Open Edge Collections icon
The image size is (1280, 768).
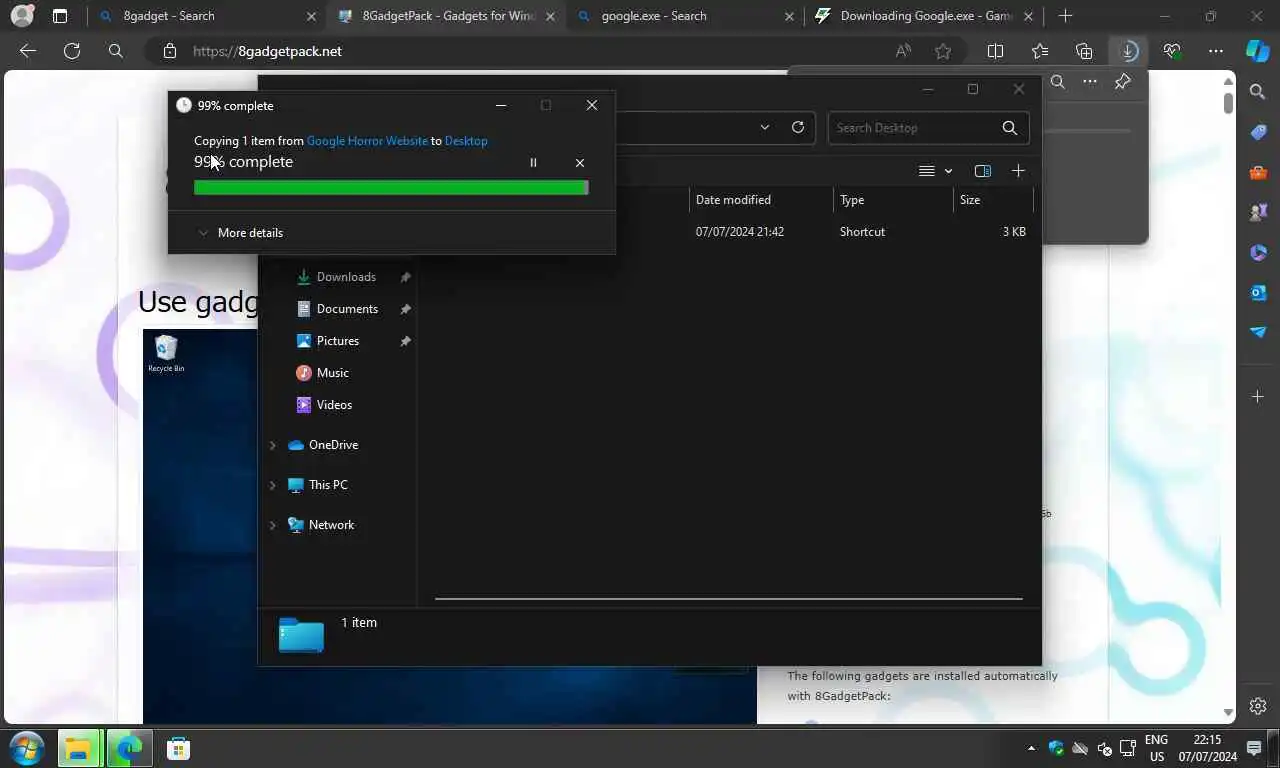coord(1084,51)
